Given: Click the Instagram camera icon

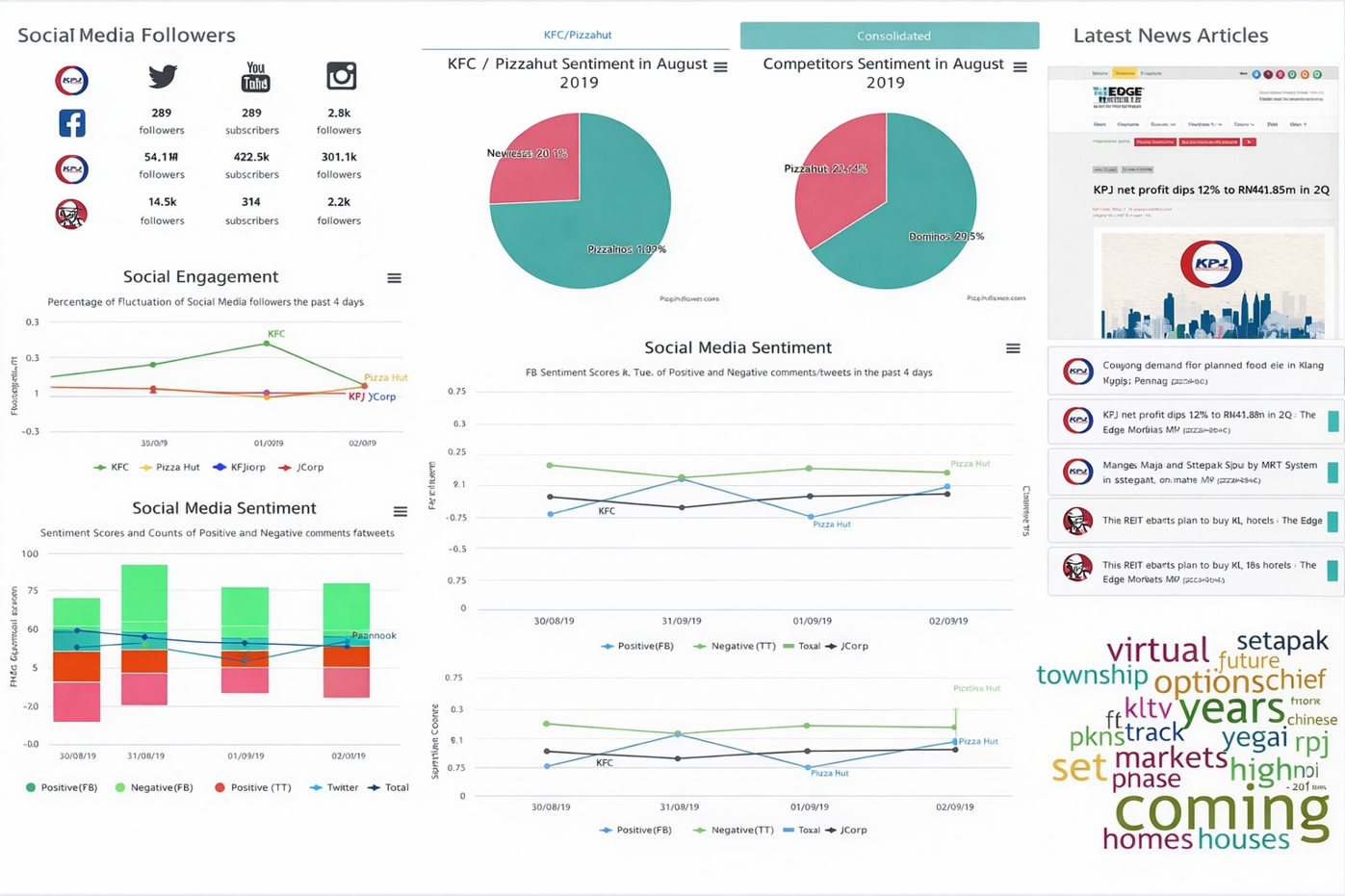Looking at the screenshot, I should [x=341, y=76].
